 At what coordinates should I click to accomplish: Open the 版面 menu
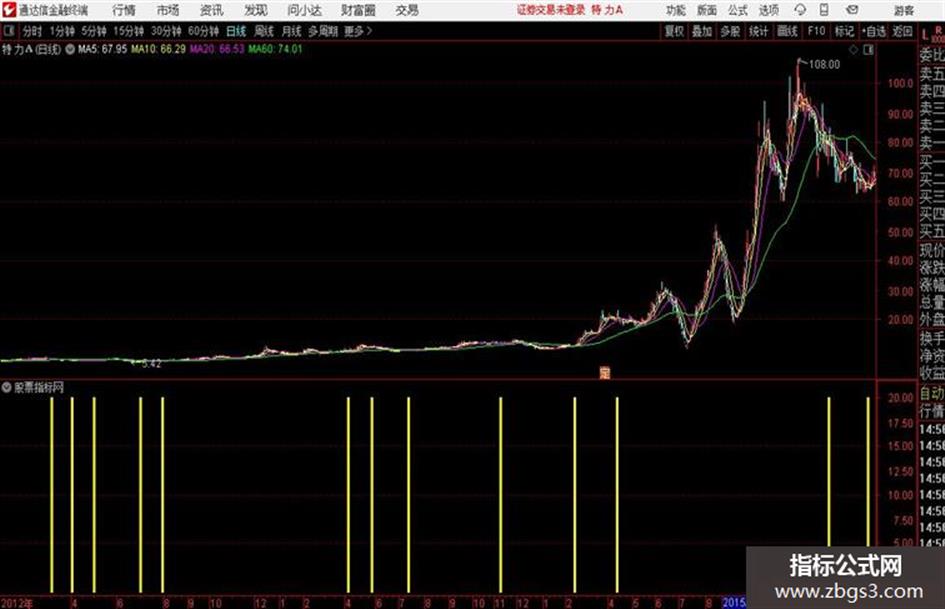pos(707,10)
